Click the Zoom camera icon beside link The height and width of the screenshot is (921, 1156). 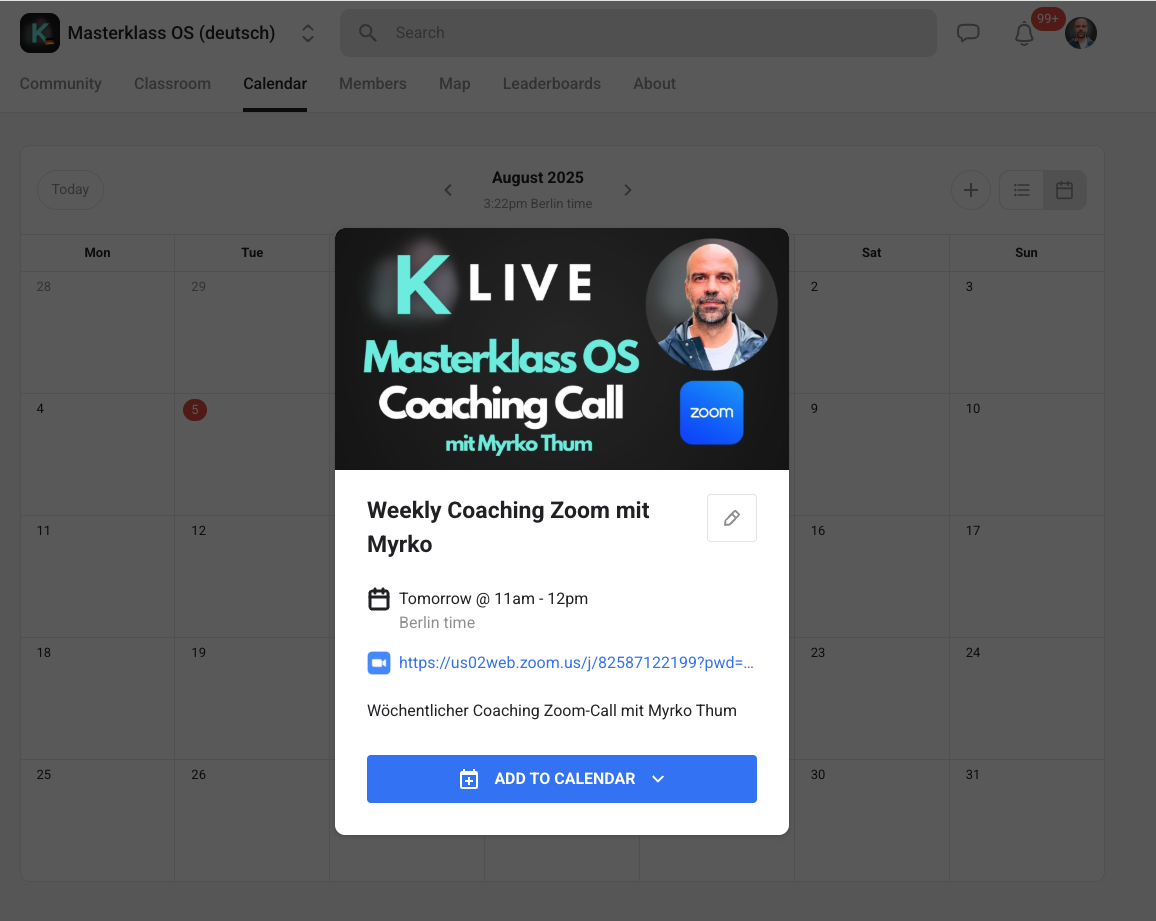378,662
